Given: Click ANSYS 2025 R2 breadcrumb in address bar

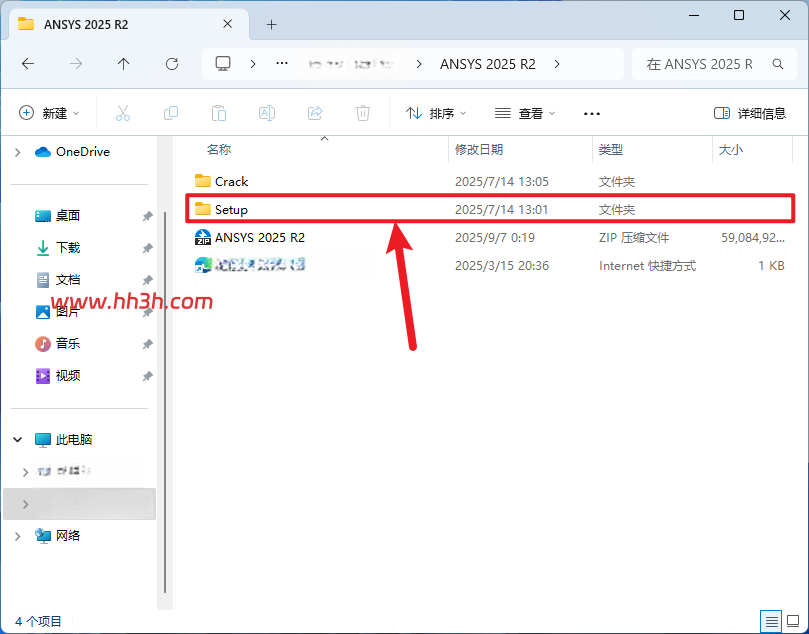Looking at the screenshot, I should pos(488,64).
